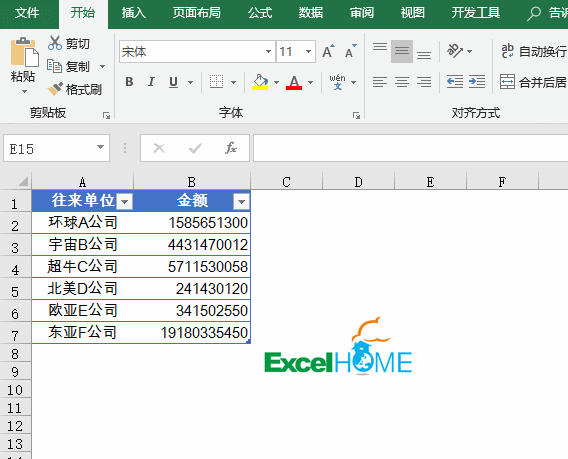Click the Cut scissors icon
The width and height of the screenshot is (568, 459).
coord(55,43)
